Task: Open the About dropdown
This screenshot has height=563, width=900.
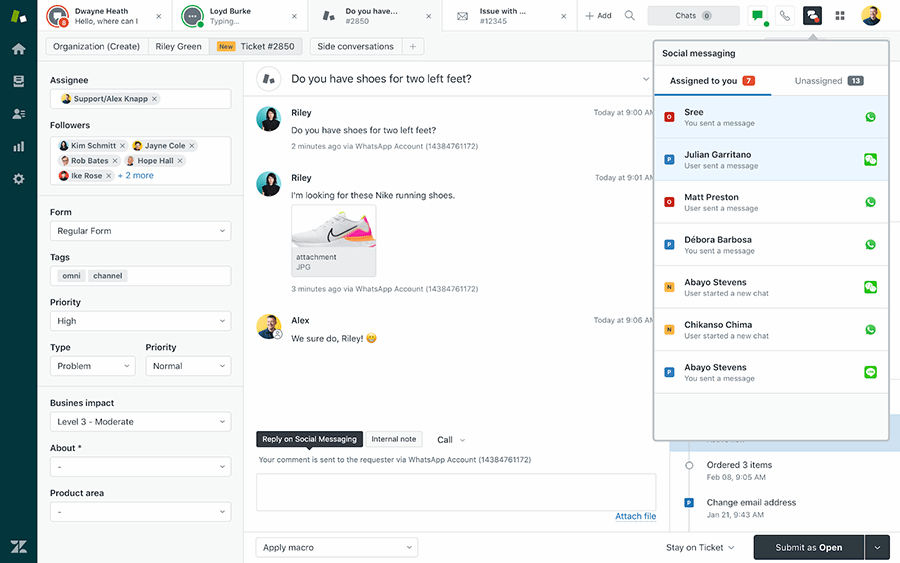Action: (x=141, y=467)
